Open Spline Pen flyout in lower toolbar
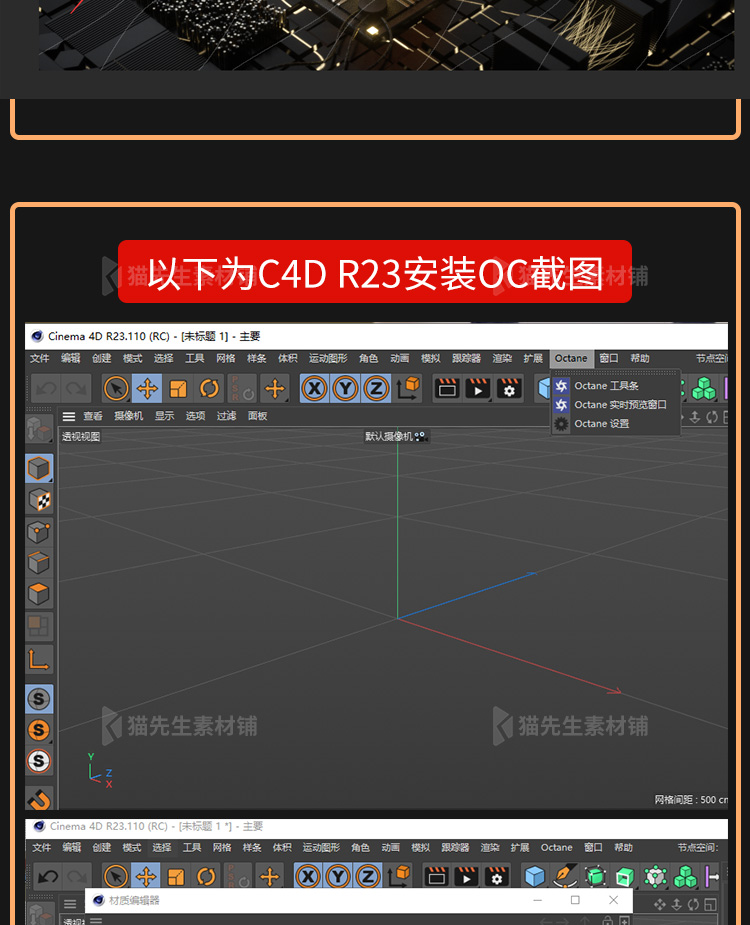This screenshot has width=750, height=925. point(565,877)
